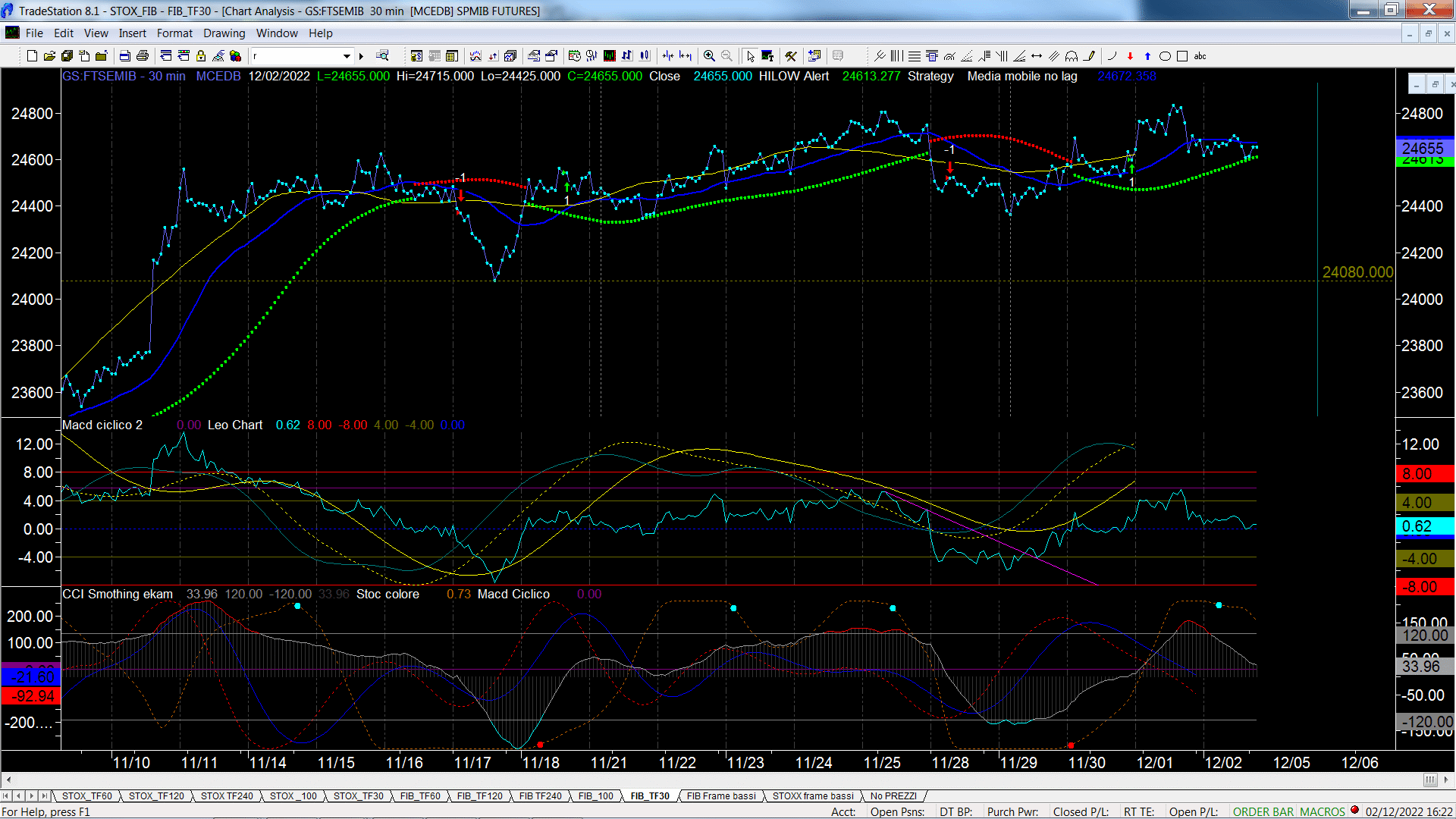Screen dimensions: 1456x819
Task: Switch to the STOX_TF60 tab
Action: point(86,796)
